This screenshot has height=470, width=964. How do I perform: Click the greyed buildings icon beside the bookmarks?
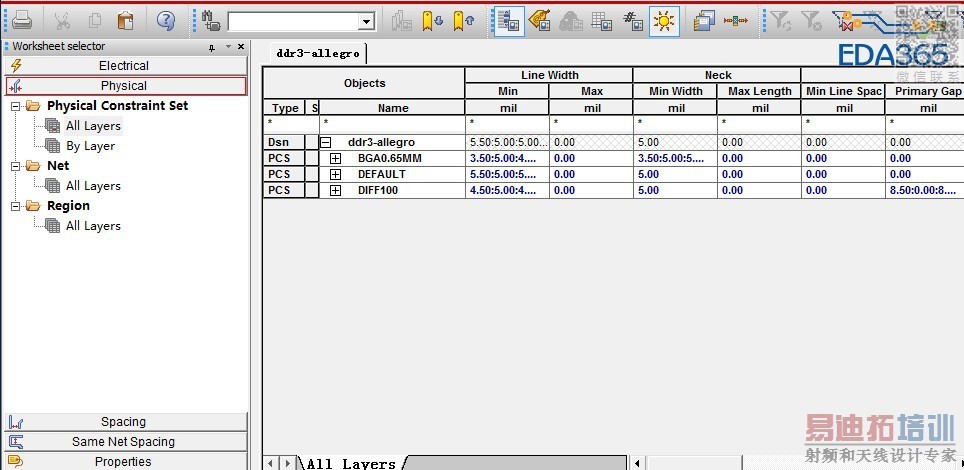click(x=401, y=21)
